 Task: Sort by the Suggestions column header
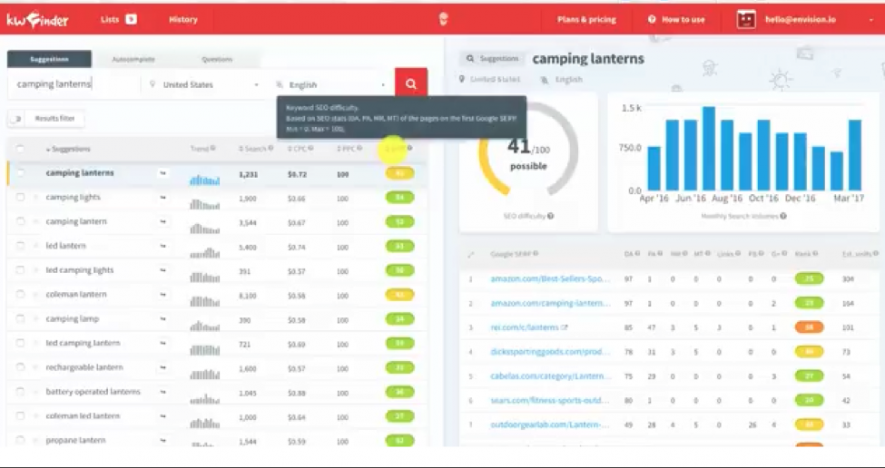(68, 149)
